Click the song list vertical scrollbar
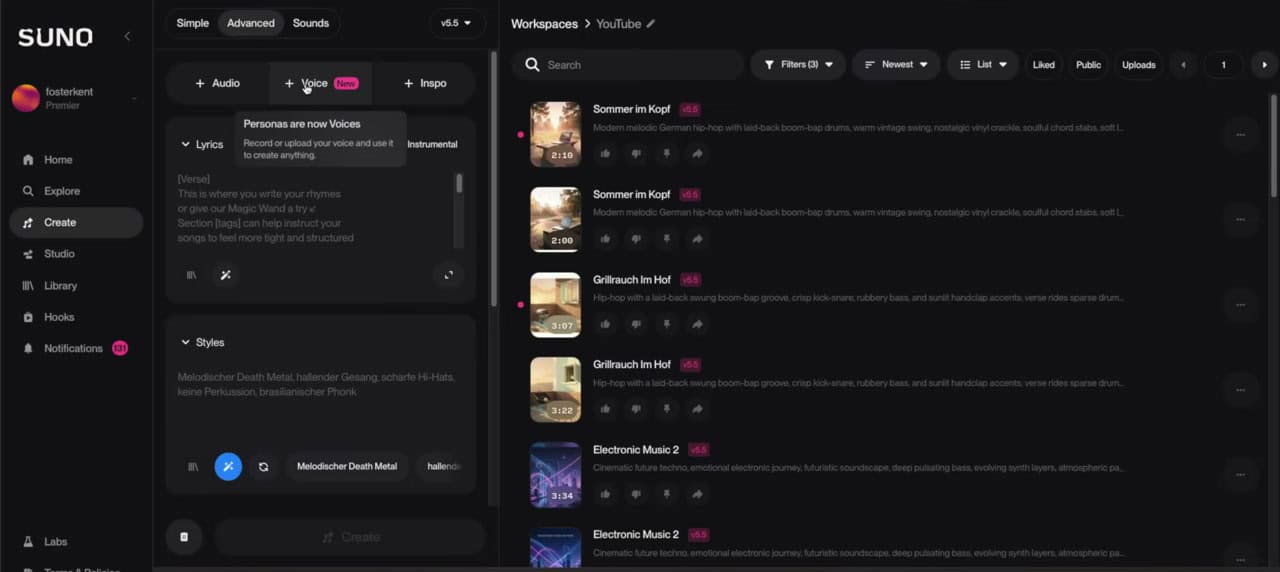 1274,145
